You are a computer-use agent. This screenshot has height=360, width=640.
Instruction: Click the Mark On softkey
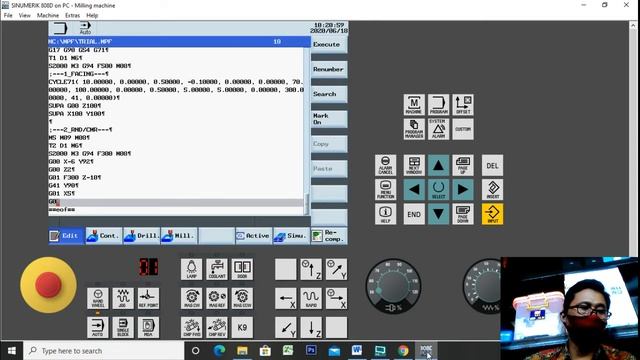[x=329, y=119]
